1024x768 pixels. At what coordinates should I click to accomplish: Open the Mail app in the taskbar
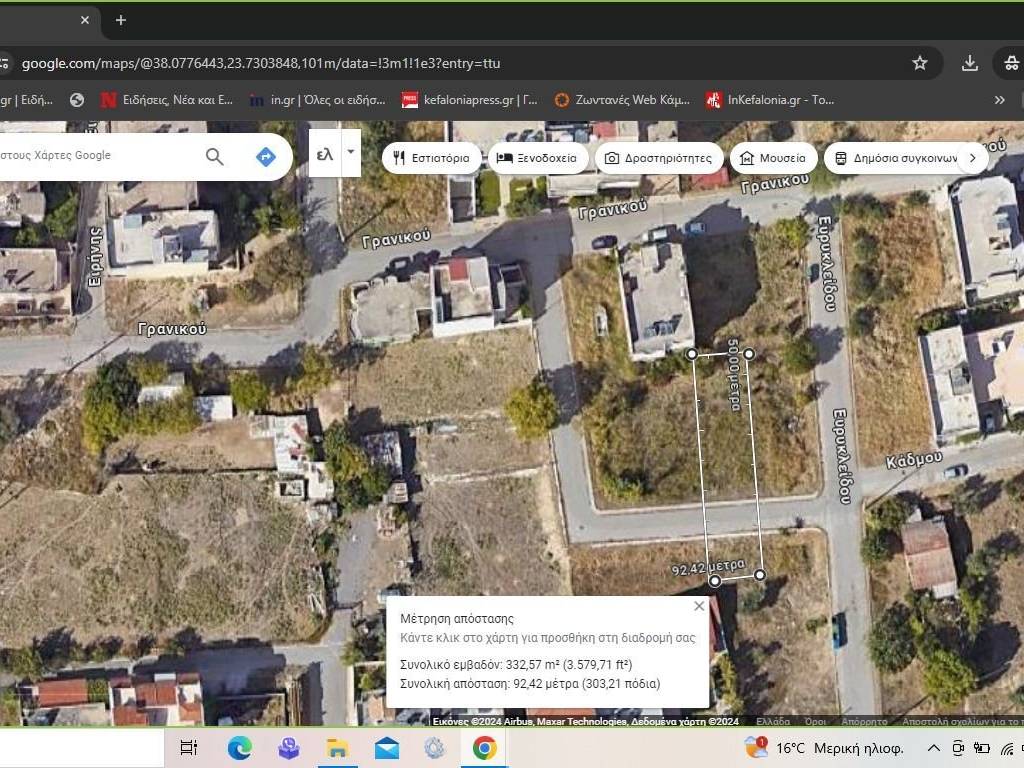pyautogui.click(x=386, y=747)
